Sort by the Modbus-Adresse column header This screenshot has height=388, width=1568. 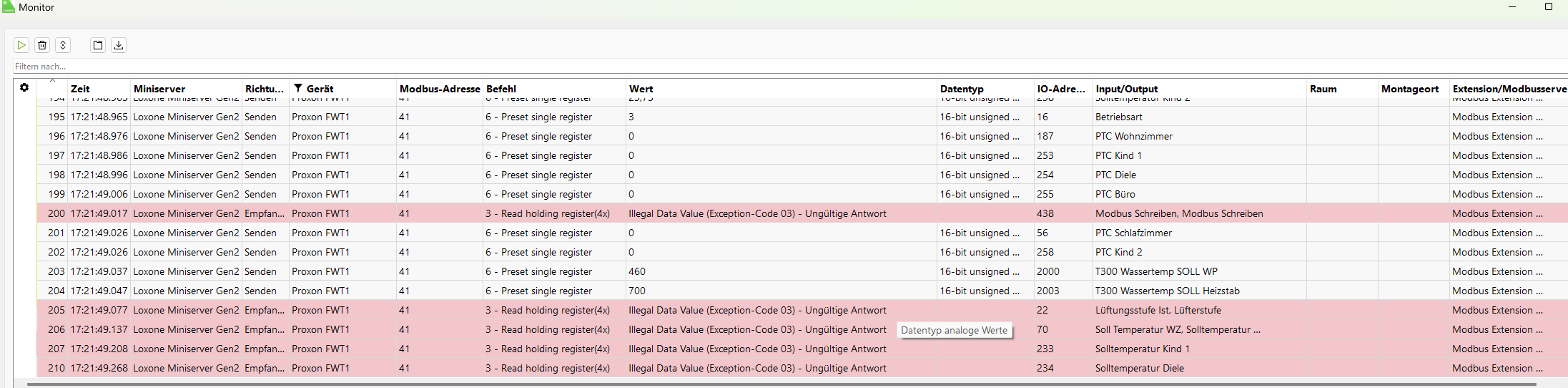click(440, 89)
